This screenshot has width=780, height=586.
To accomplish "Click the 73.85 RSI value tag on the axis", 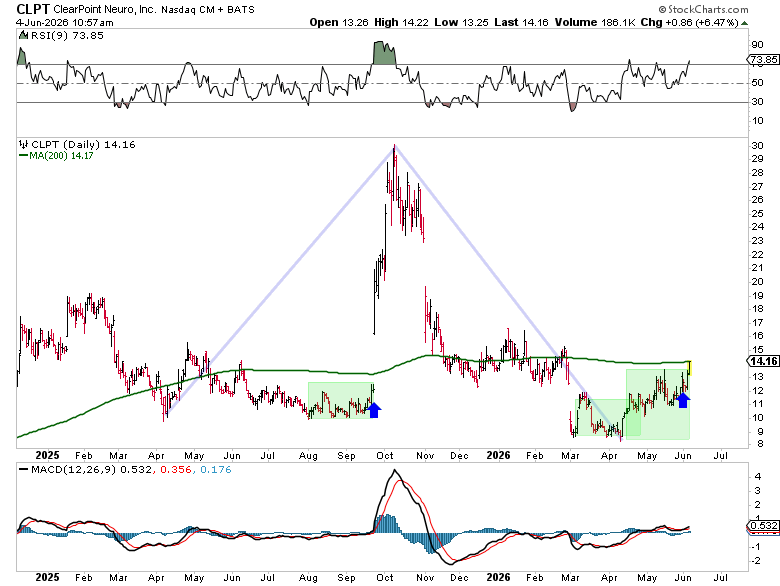I will [764, 60].
